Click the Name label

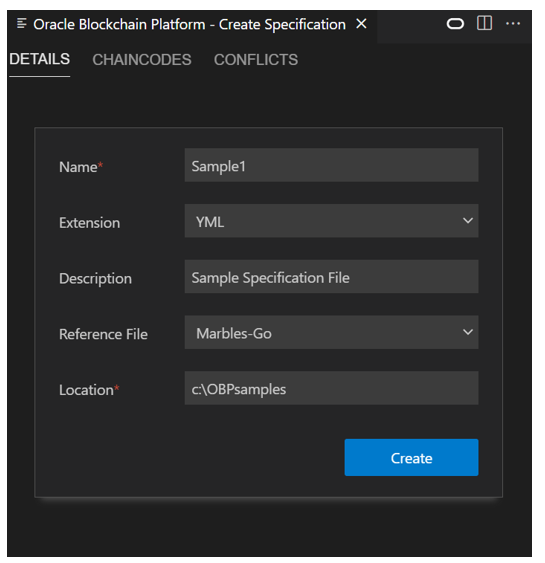[81, 167]
